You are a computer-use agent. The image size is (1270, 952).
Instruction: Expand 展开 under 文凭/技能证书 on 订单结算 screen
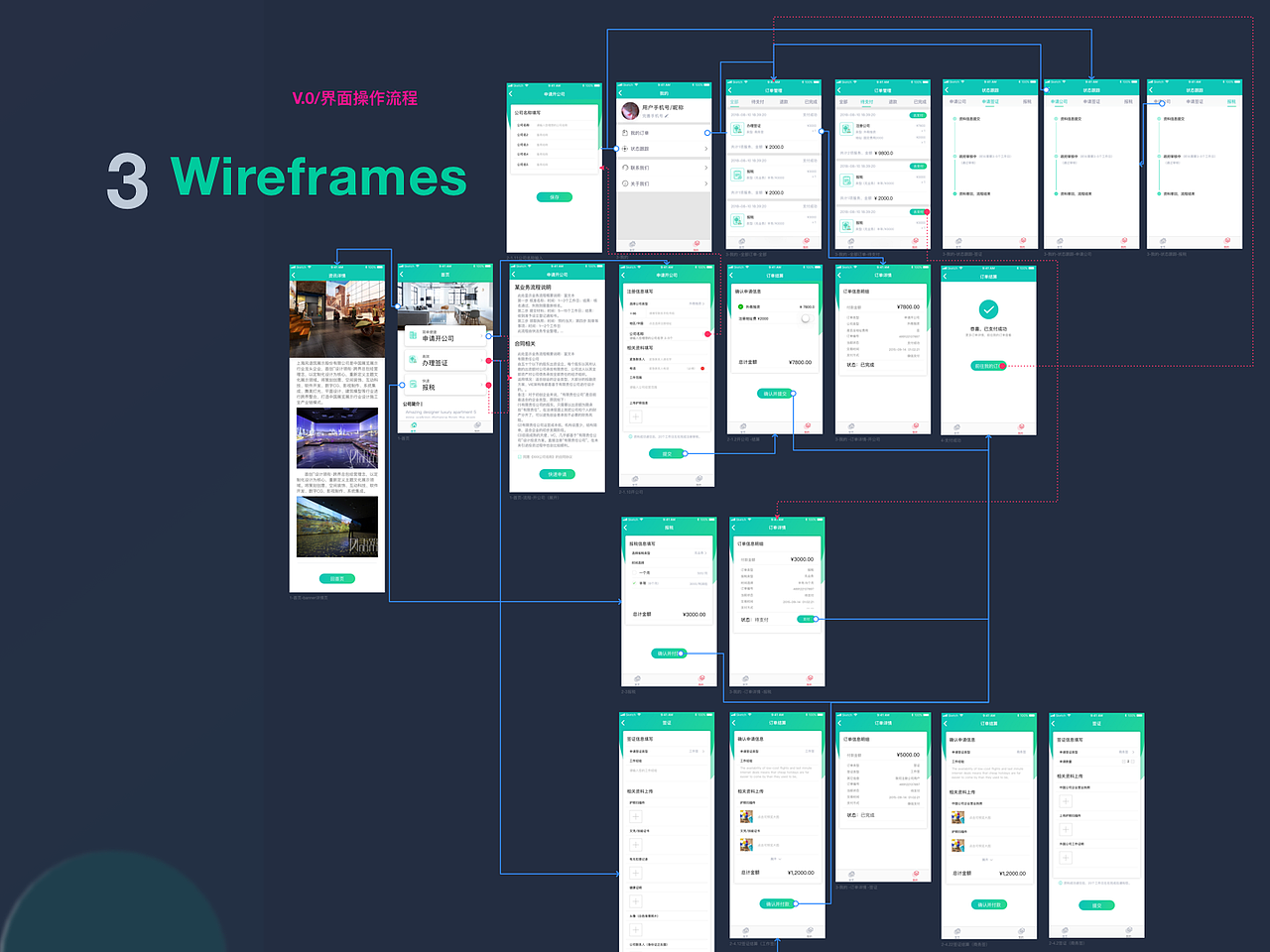click(x=776, y=859)
